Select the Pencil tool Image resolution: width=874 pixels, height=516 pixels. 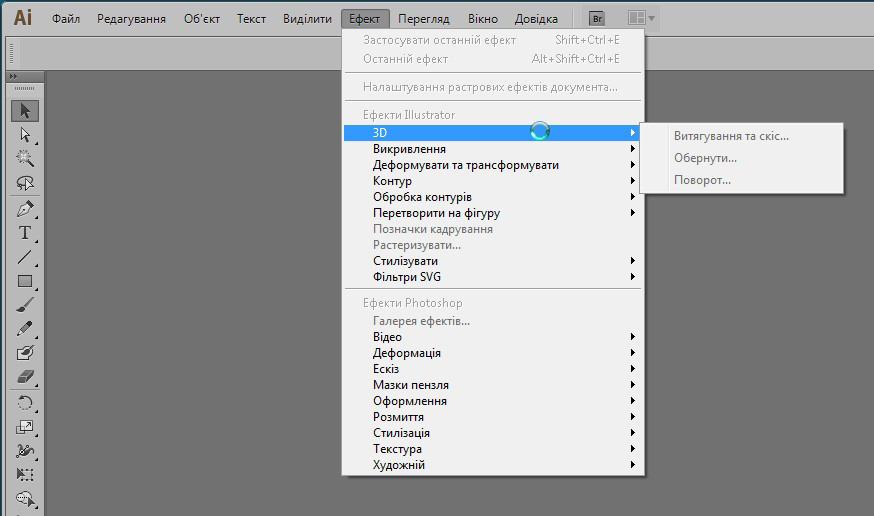tap(25, 329)
